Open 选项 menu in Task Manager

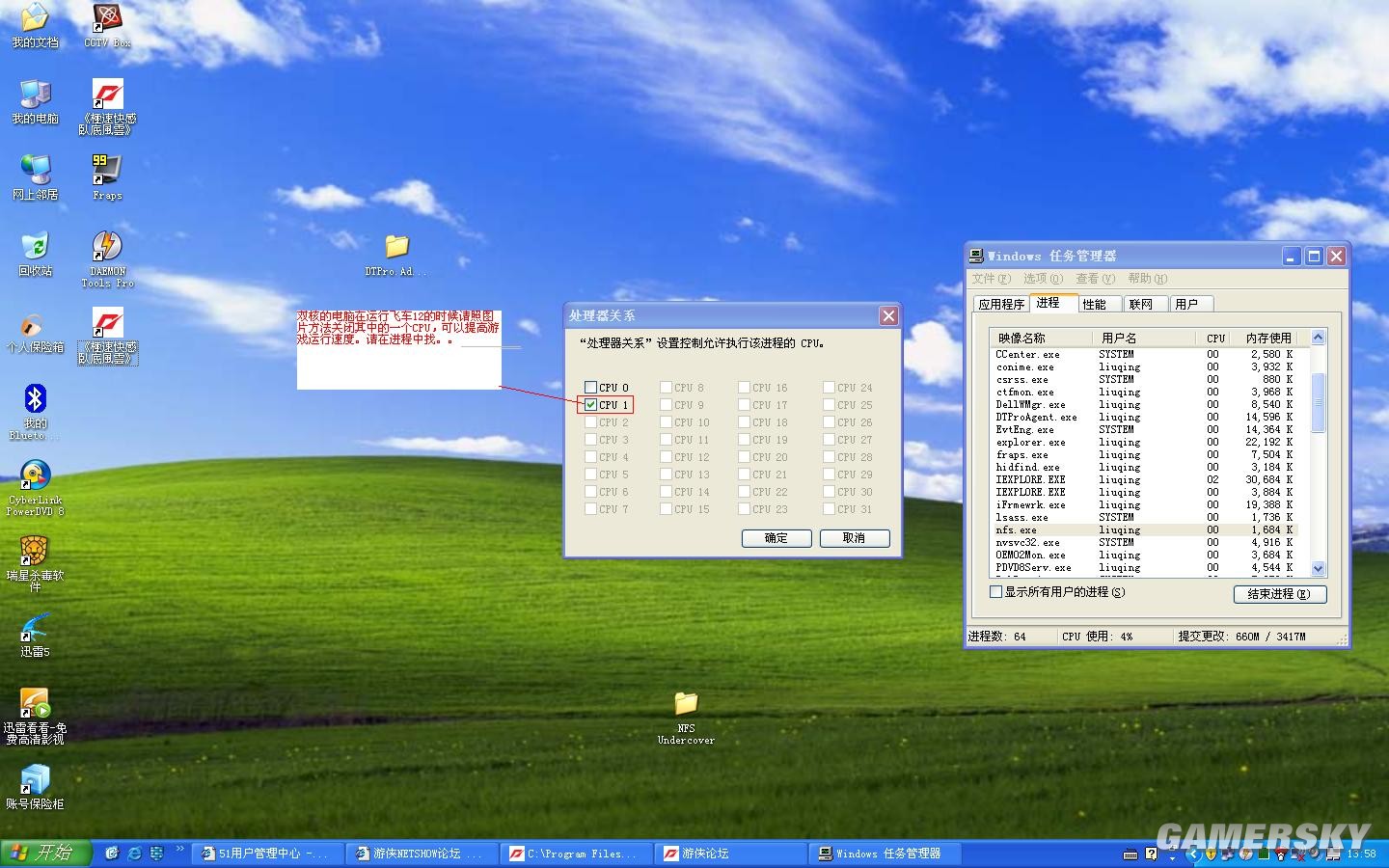tap(1044, 279)
